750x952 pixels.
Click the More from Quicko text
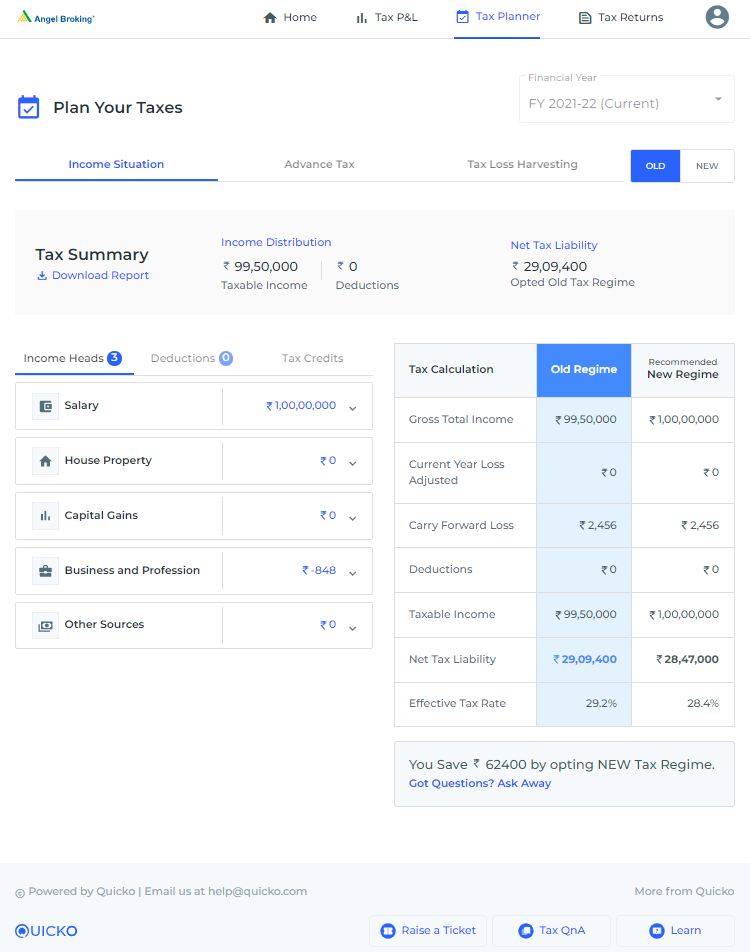click(684, 891)
